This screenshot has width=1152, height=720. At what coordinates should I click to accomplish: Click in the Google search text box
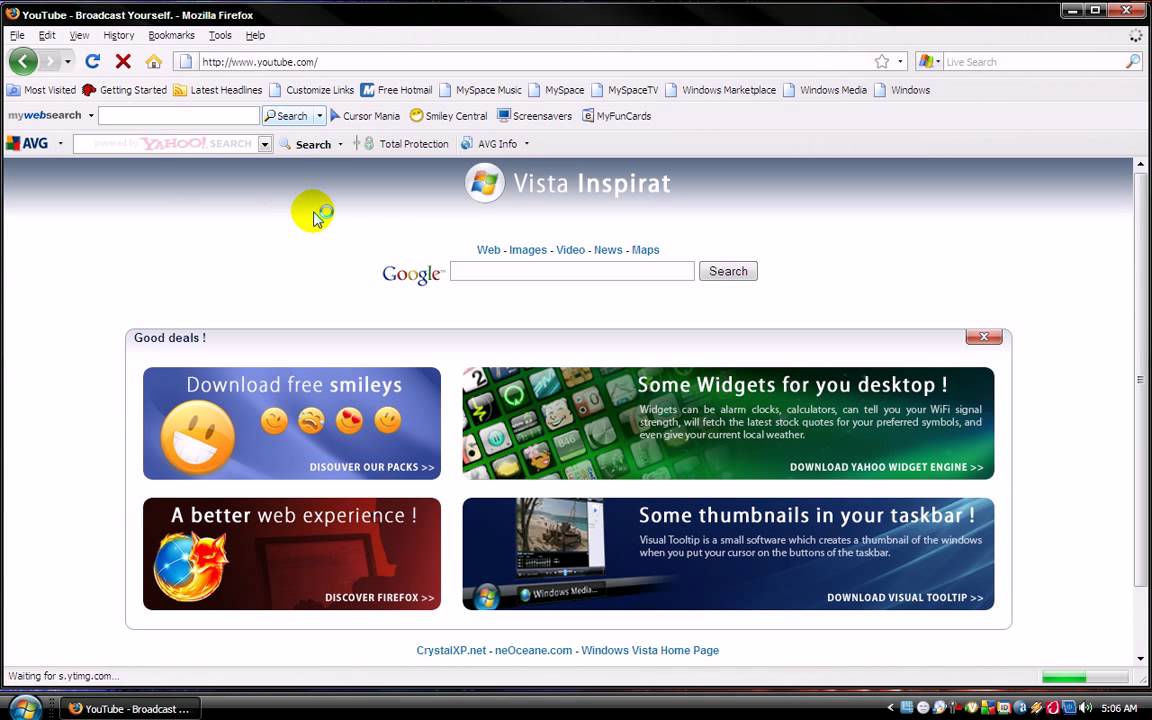[x=572, y=271]
